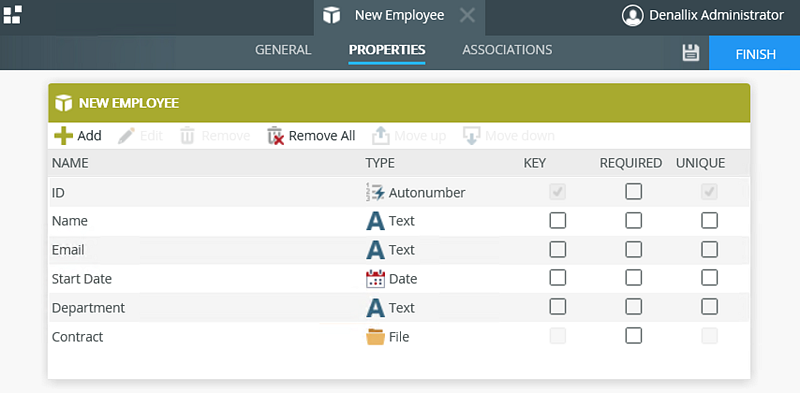Click the folder File icon for Contract
This screenshot has height=393, width=800.
(x=376, y=337)
